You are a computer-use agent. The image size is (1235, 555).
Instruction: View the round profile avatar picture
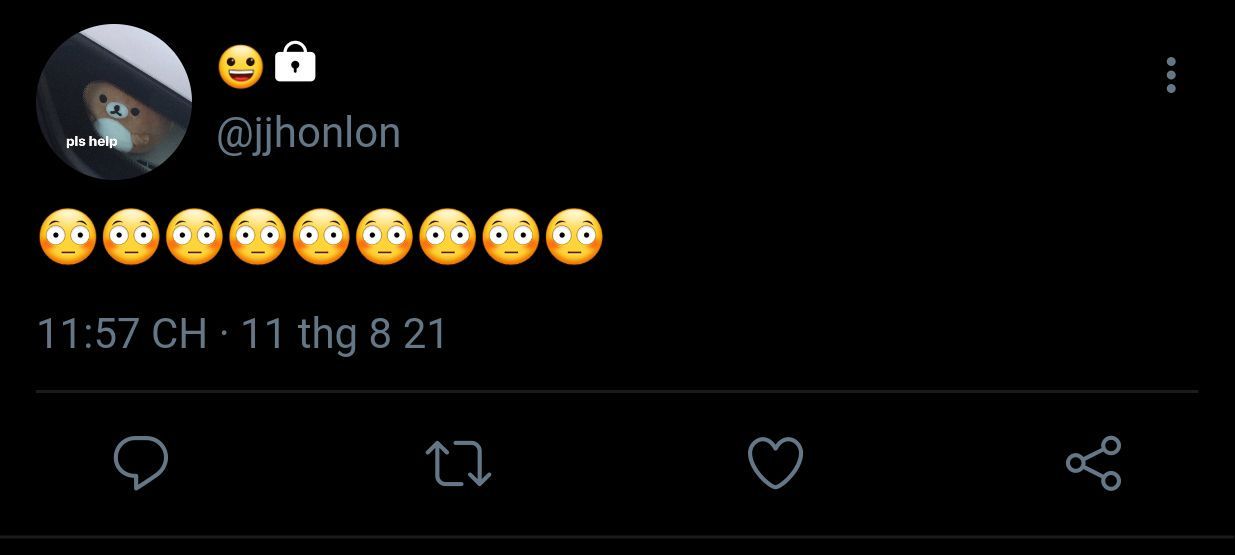pos(114,102)
